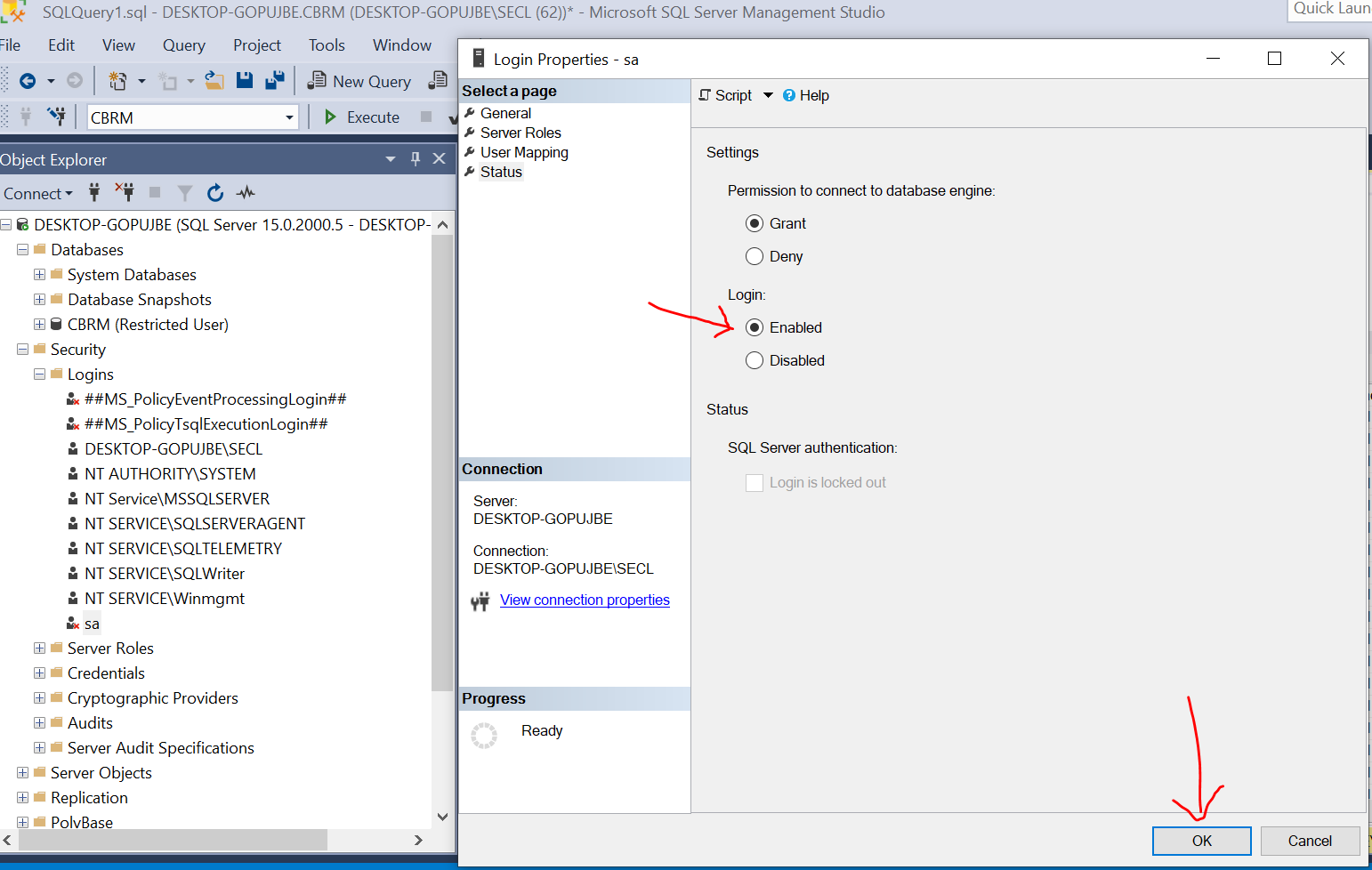The width and height of the screenshot is (1372, 870).
Task: Cancel the Login Properties dialog
Action: (1310, 841)
